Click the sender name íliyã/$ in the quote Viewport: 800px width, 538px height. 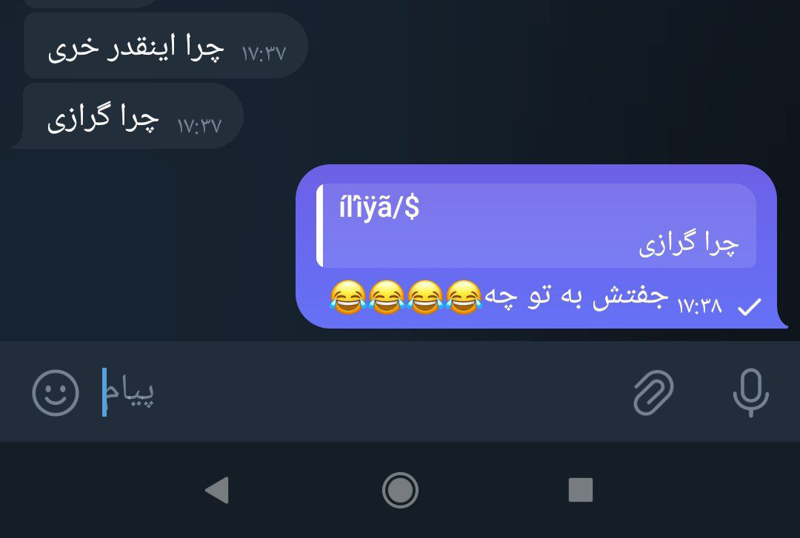pyautogui.click(x=379, y=207)
